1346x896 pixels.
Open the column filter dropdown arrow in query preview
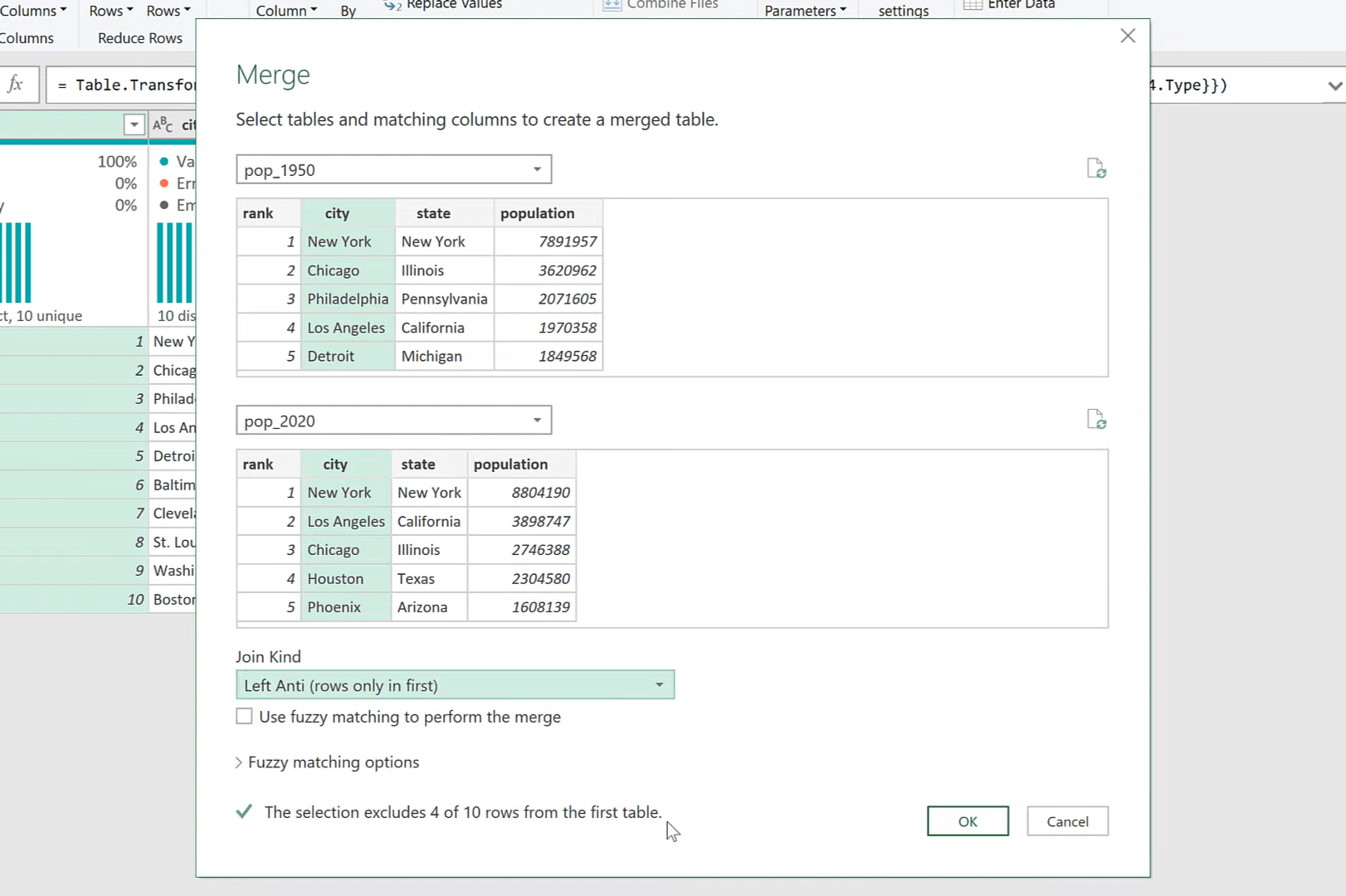click(134, 124)
